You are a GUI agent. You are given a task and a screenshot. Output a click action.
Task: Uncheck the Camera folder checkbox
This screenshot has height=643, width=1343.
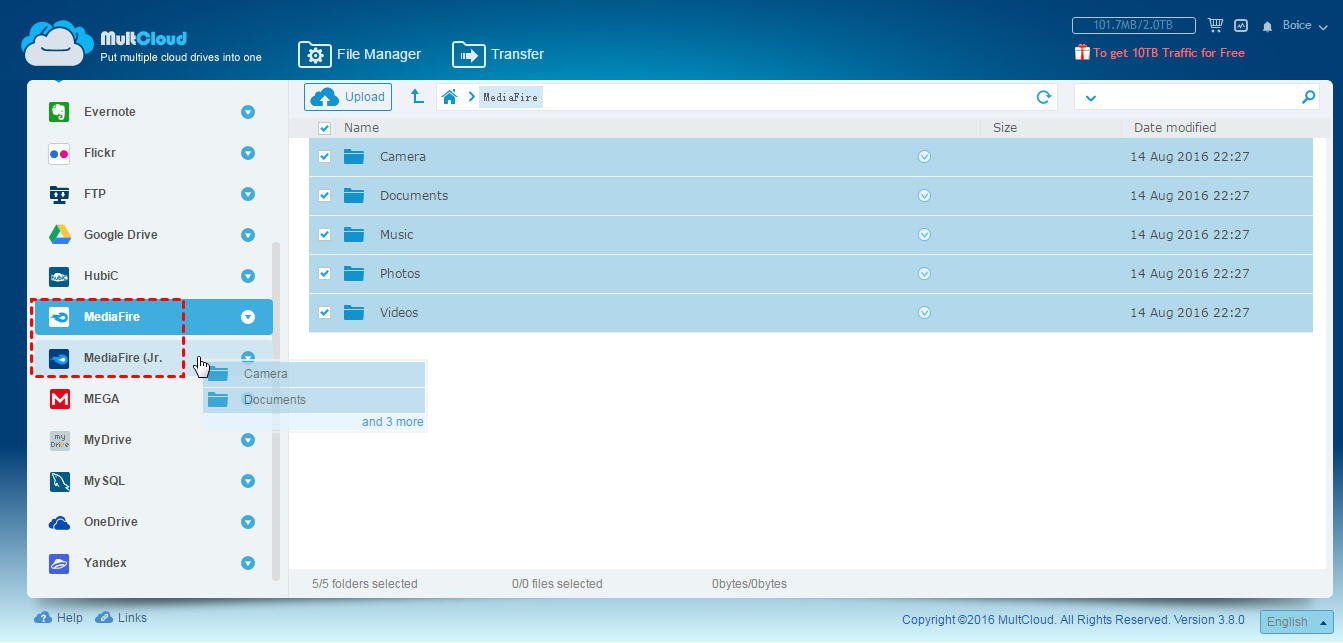tap(324, 157)
